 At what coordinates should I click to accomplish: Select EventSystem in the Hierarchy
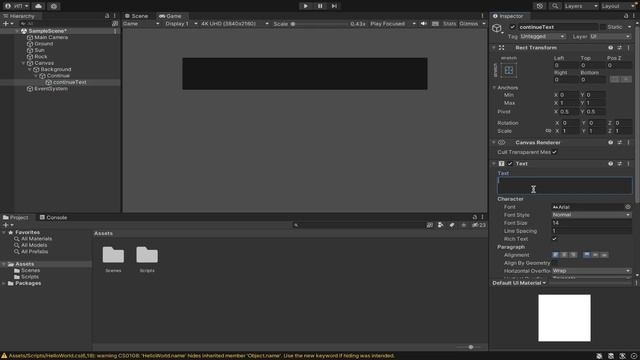pos(51,89)
